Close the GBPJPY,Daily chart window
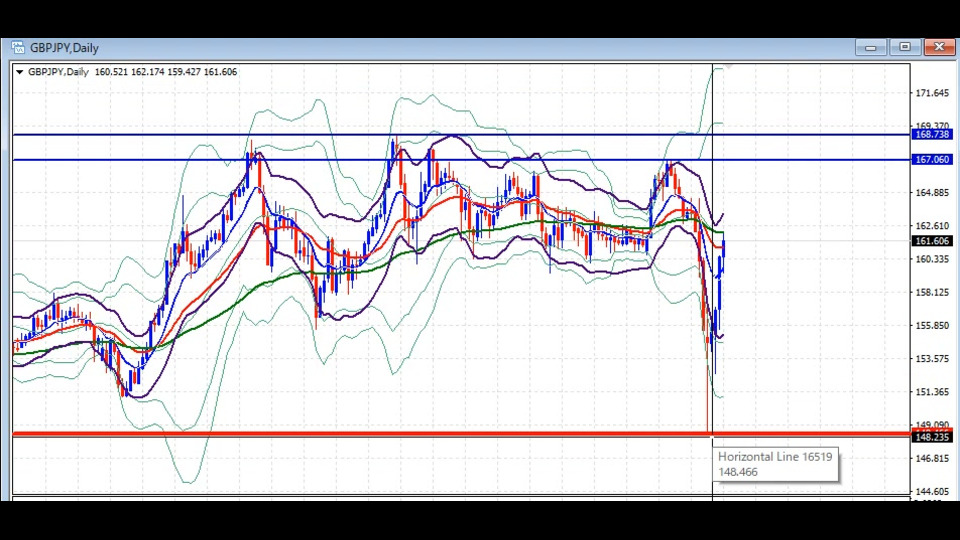Screen dimensions: 960x540 939,47
